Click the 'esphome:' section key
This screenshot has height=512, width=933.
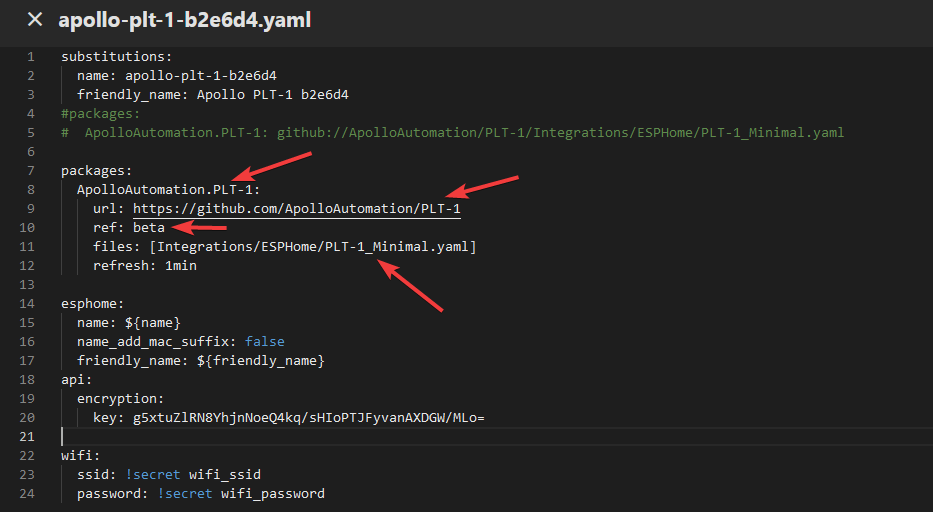(x=92, y=303)
